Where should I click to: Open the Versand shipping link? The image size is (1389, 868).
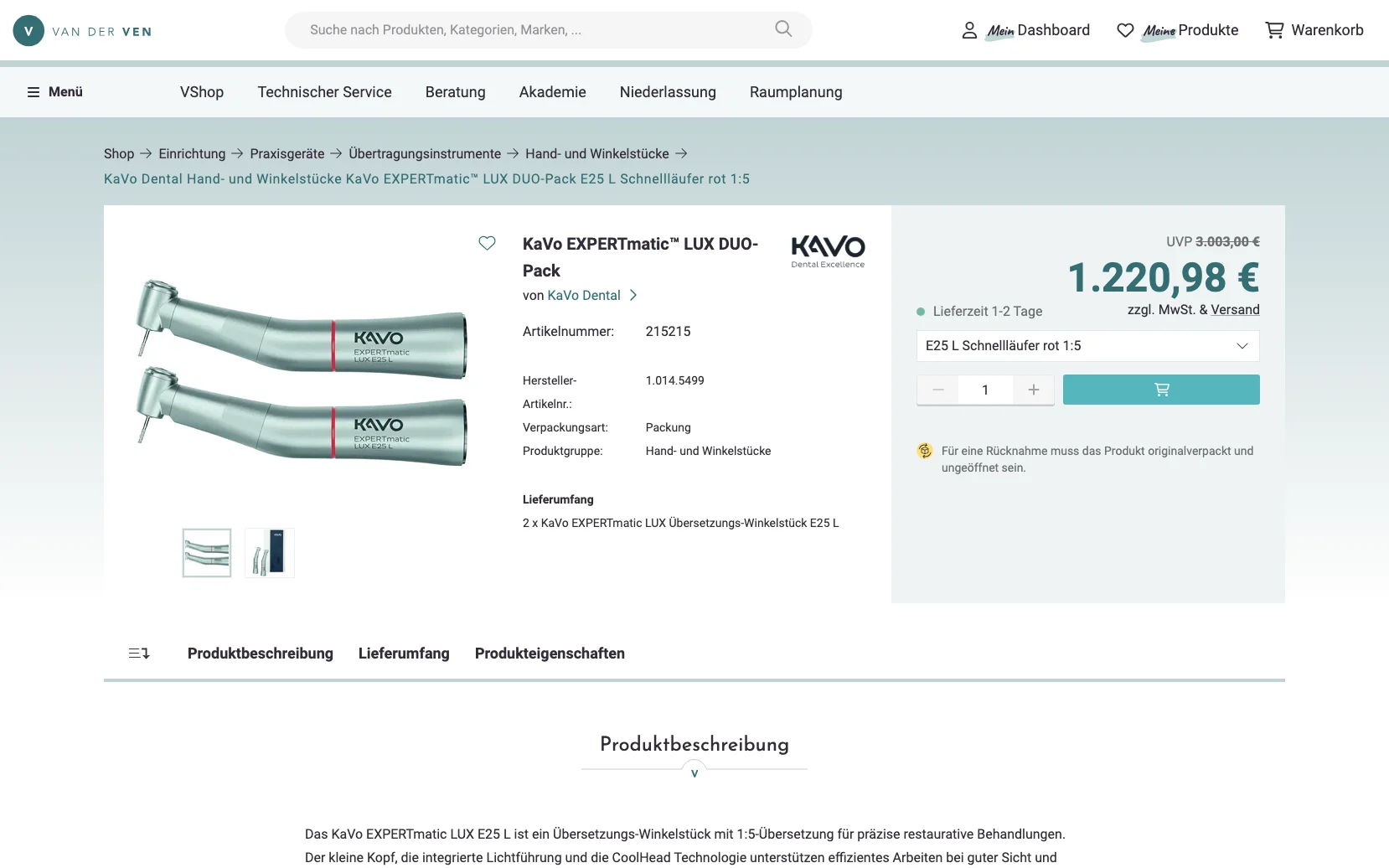1235,309
